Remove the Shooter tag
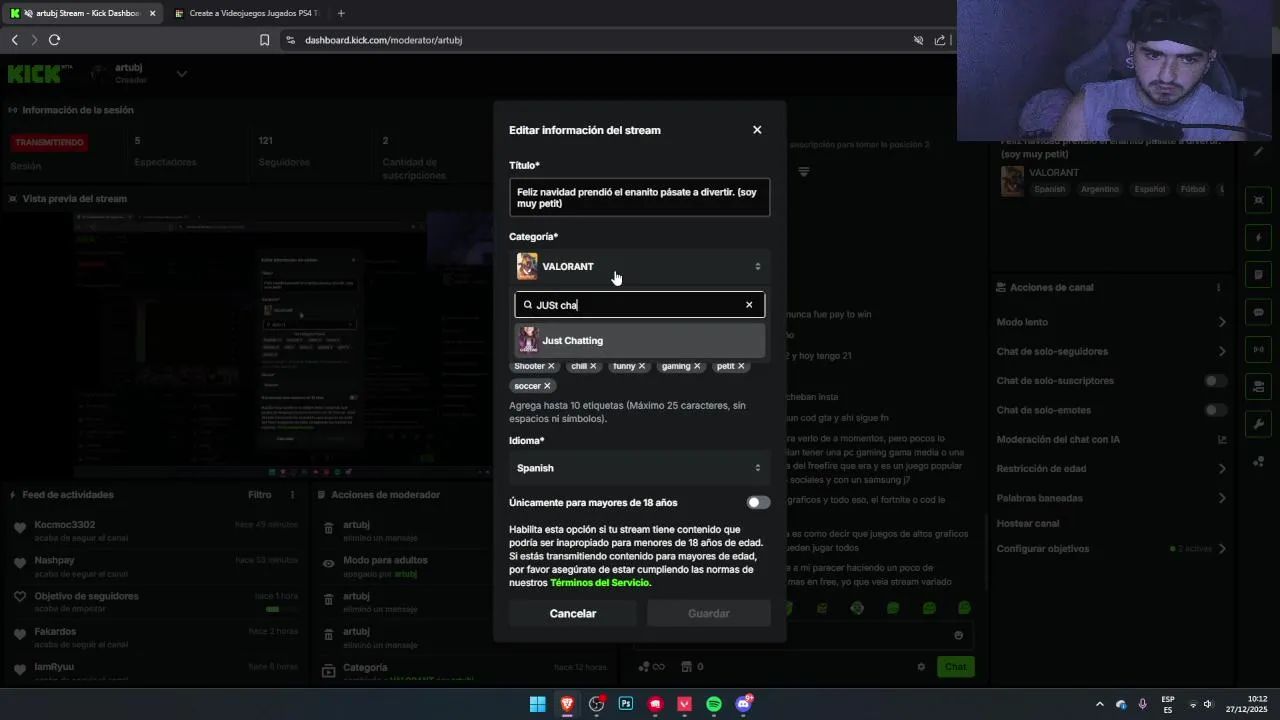1280x720 pixels. (x=551, y=366)
